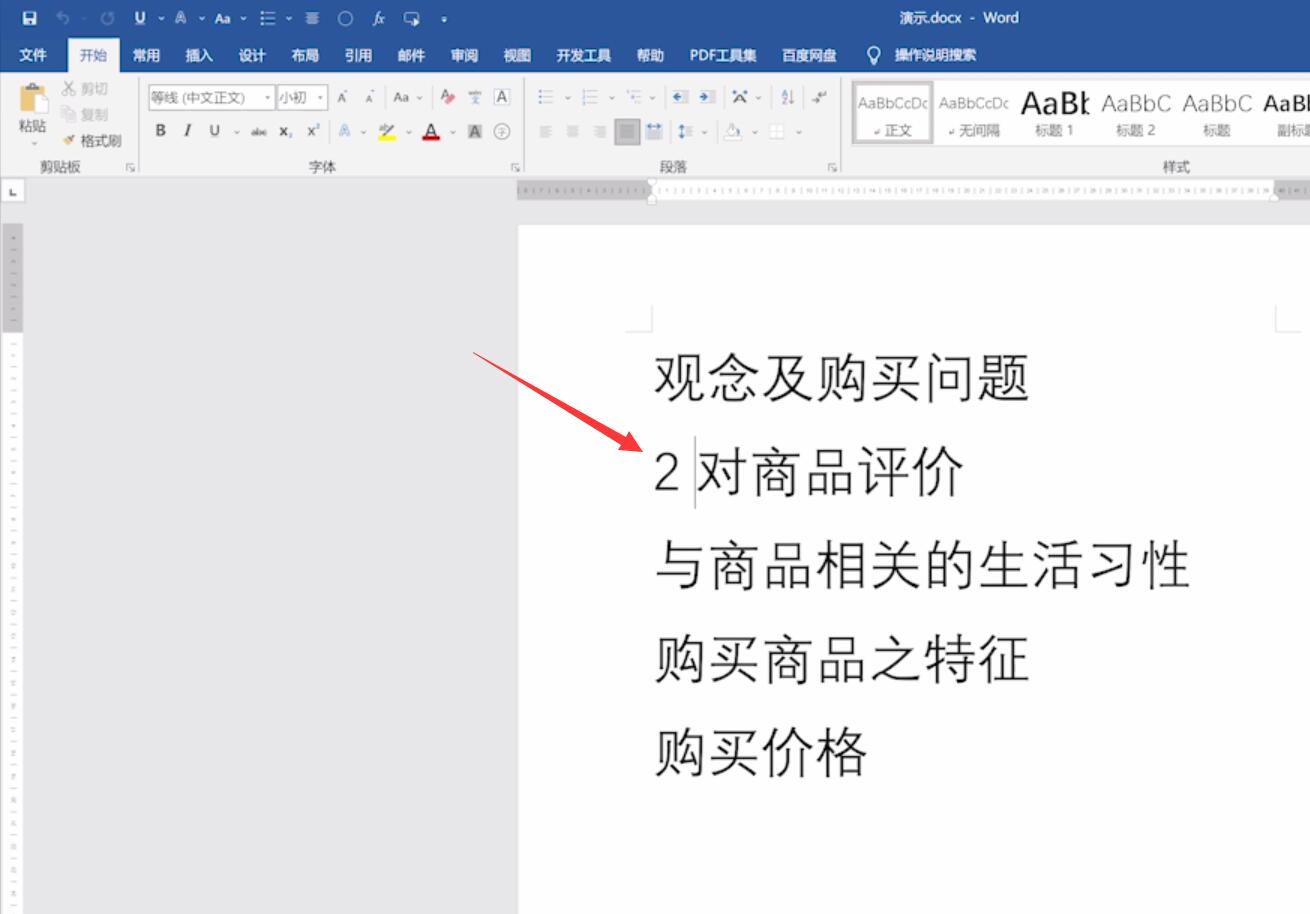This screenshot has width=1310, height=914.
Task: Click the tab selector L at ruler corner
Action: 12,190
